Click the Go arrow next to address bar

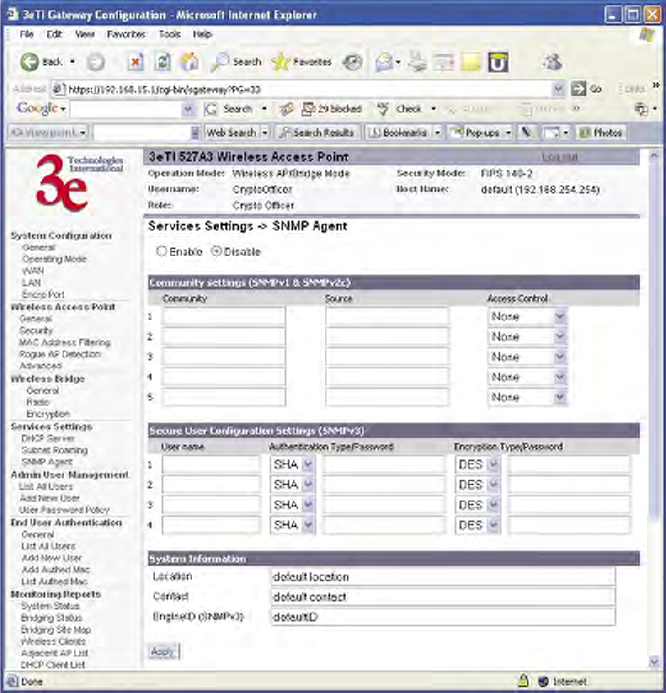(x=578, y=89)
